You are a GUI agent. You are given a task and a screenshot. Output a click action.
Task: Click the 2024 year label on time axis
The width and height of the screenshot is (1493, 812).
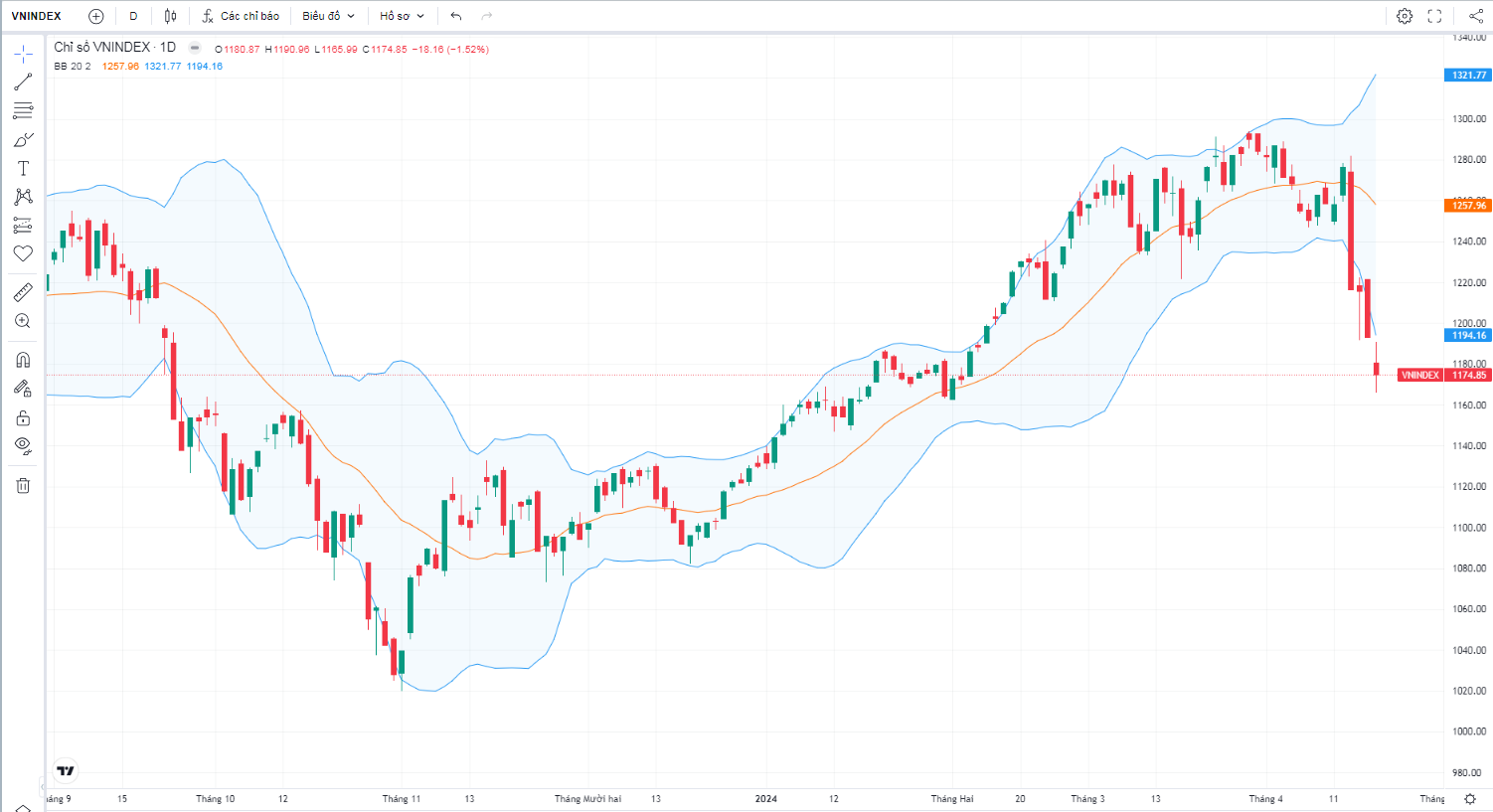point(766,799)
